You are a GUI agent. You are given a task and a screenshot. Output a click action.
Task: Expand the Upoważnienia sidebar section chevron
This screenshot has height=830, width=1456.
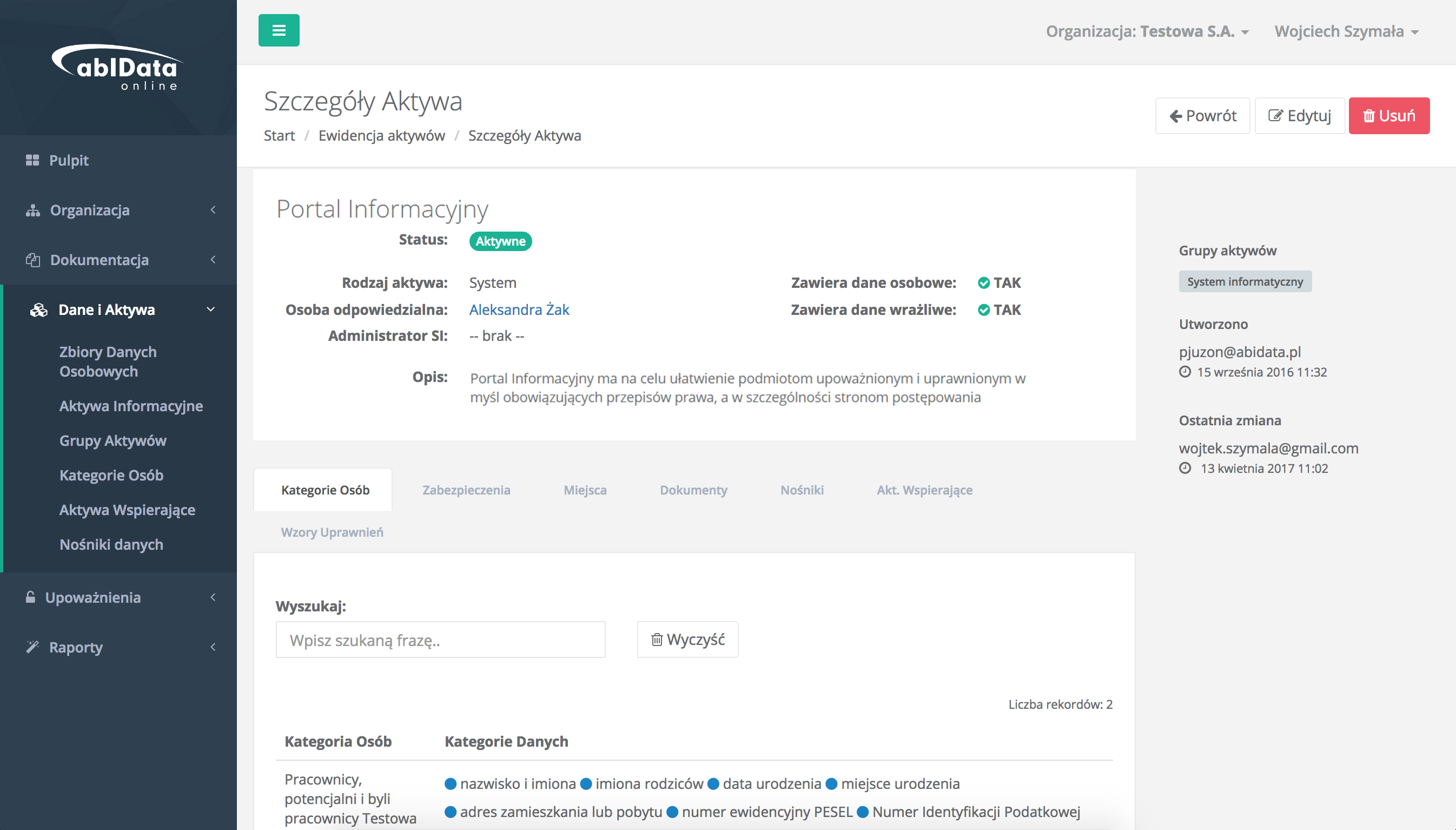(x=213, y=597)
